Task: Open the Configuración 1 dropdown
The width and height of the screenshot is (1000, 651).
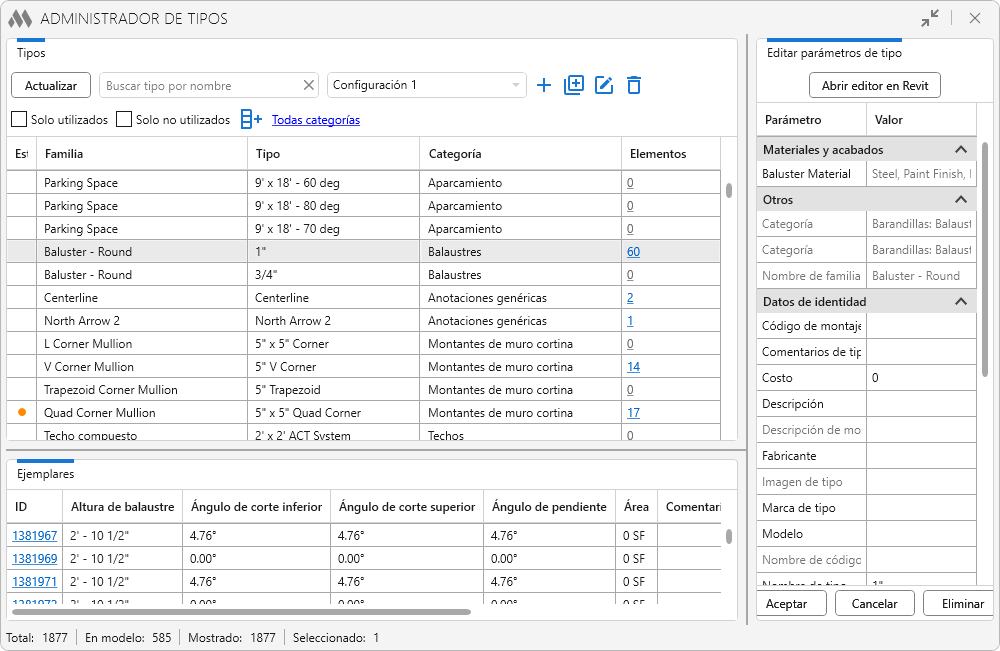Action: (427, 85)
